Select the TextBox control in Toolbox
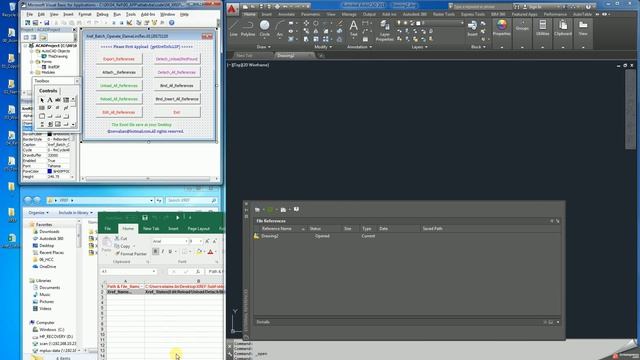 (x=58, y=100)
